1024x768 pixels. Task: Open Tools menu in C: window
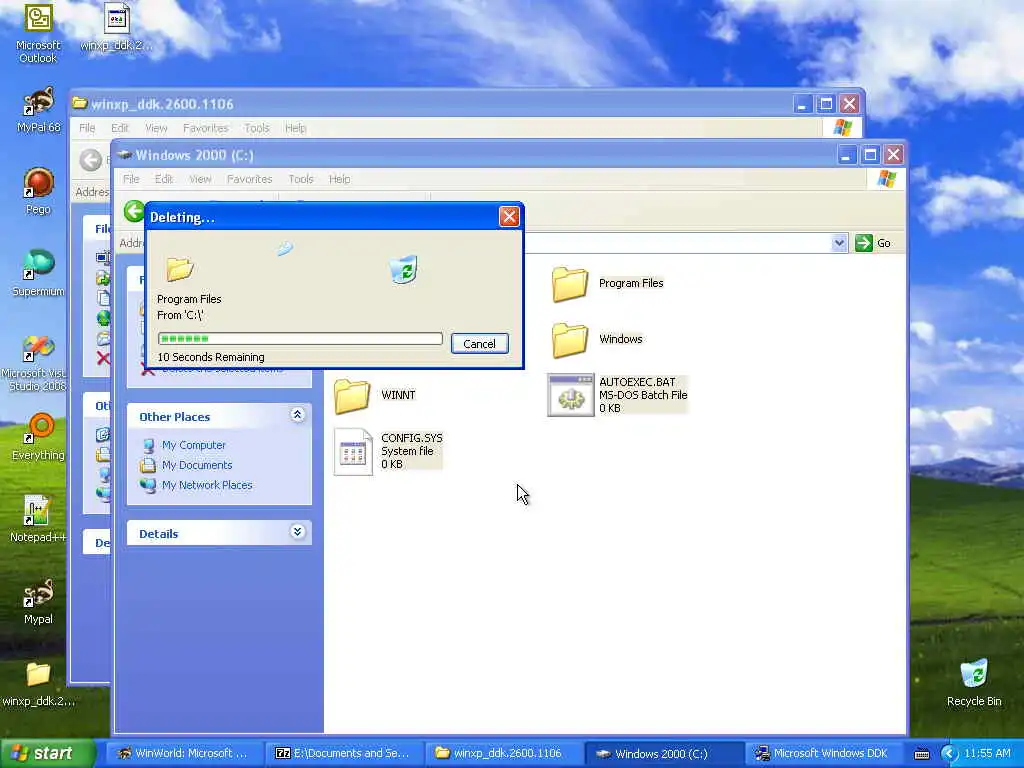point(300,179)
